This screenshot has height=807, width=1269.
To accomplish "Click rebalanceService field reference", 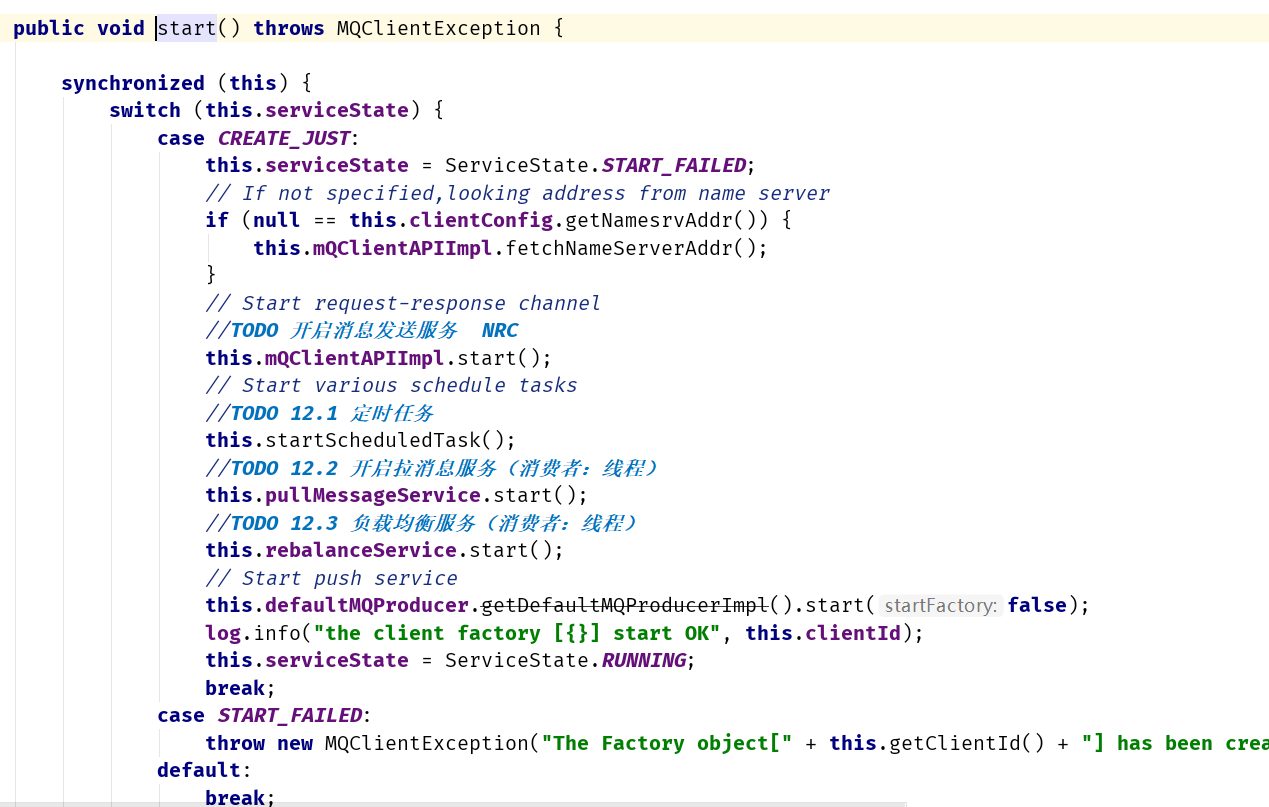I will pyautogui.click(x=361, y=550).
